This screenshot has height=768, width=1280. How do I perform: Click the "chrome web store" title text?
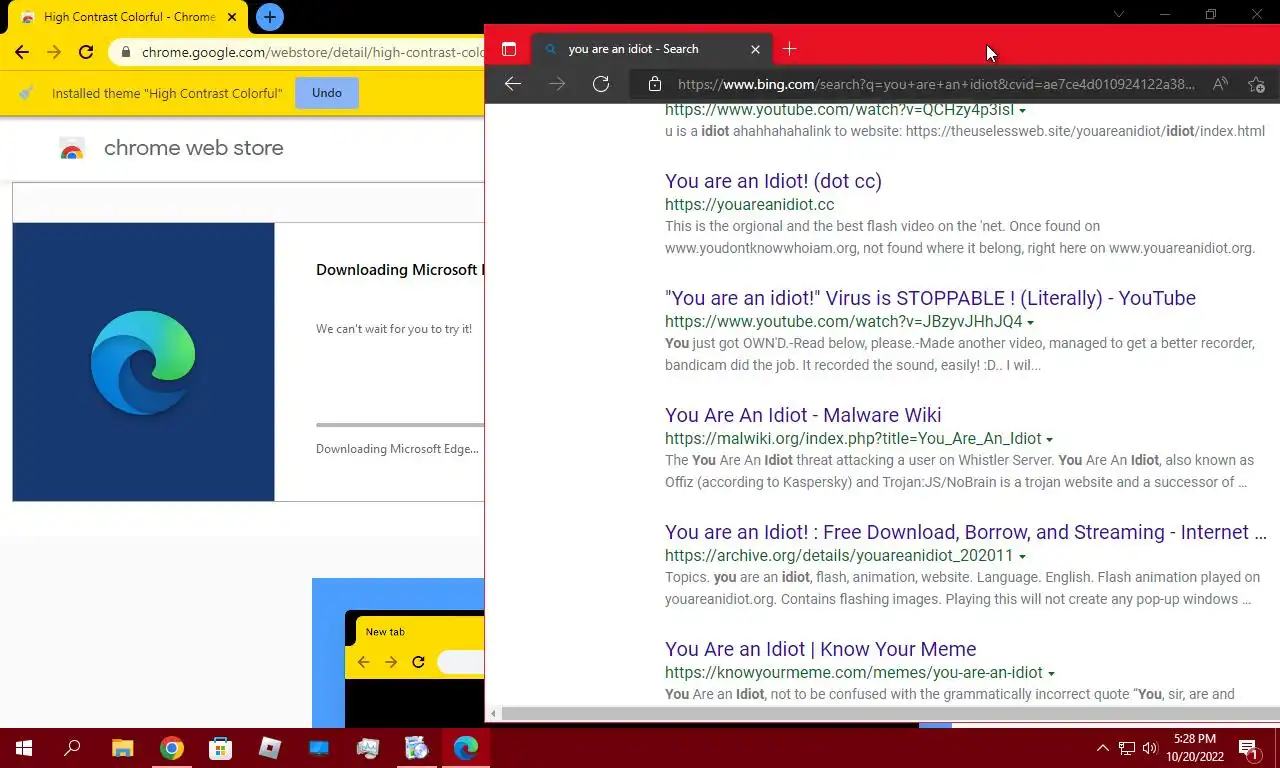pos(194,148)
